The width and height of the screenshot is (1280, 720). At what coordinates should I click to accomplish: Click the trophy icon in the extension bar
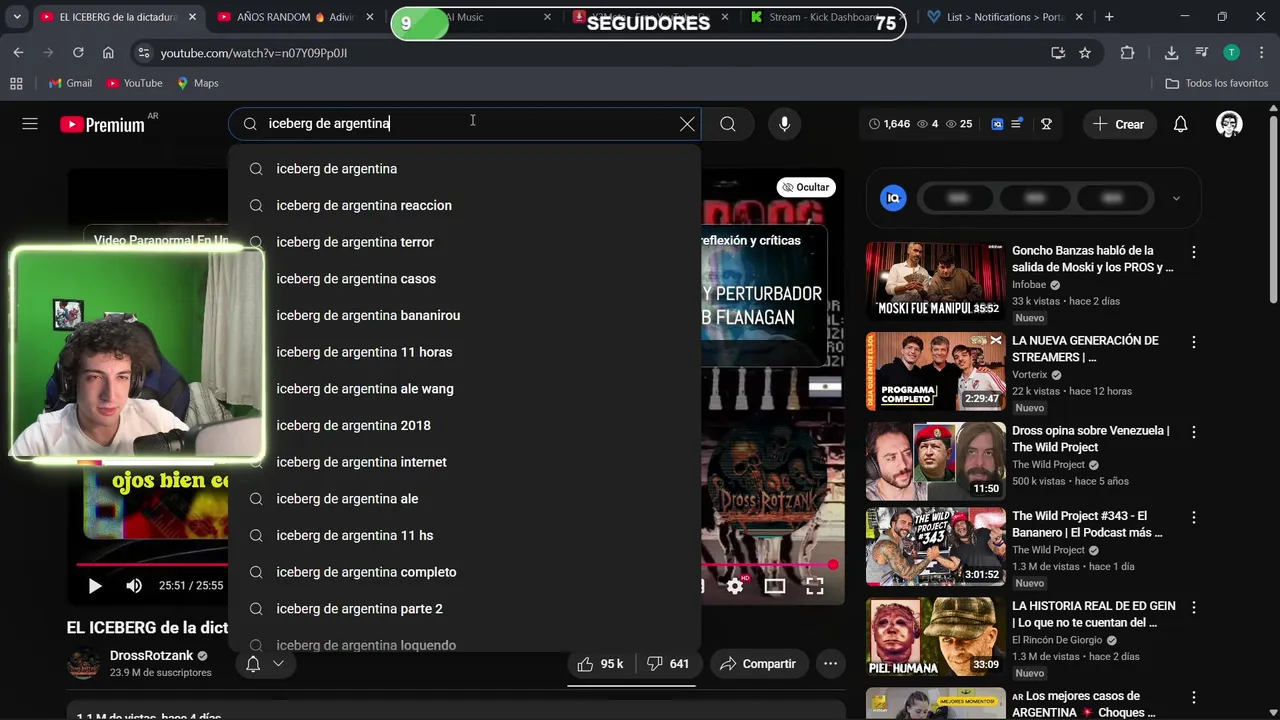1046,124
